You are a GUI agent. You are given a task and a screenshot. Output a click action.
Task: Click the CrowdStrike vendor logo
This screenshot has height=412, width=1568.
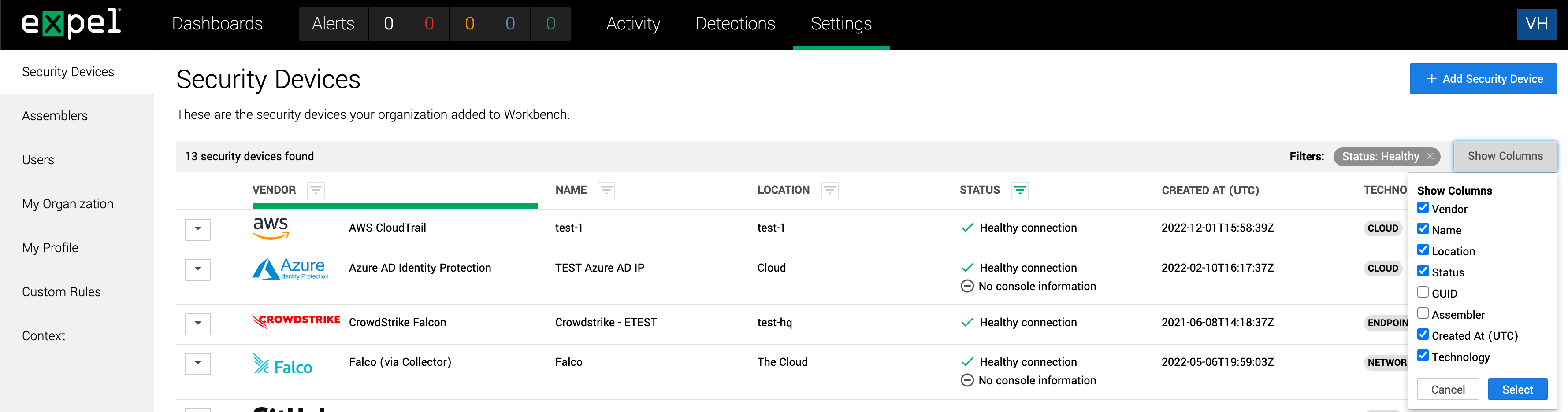[x=296, y=321]
